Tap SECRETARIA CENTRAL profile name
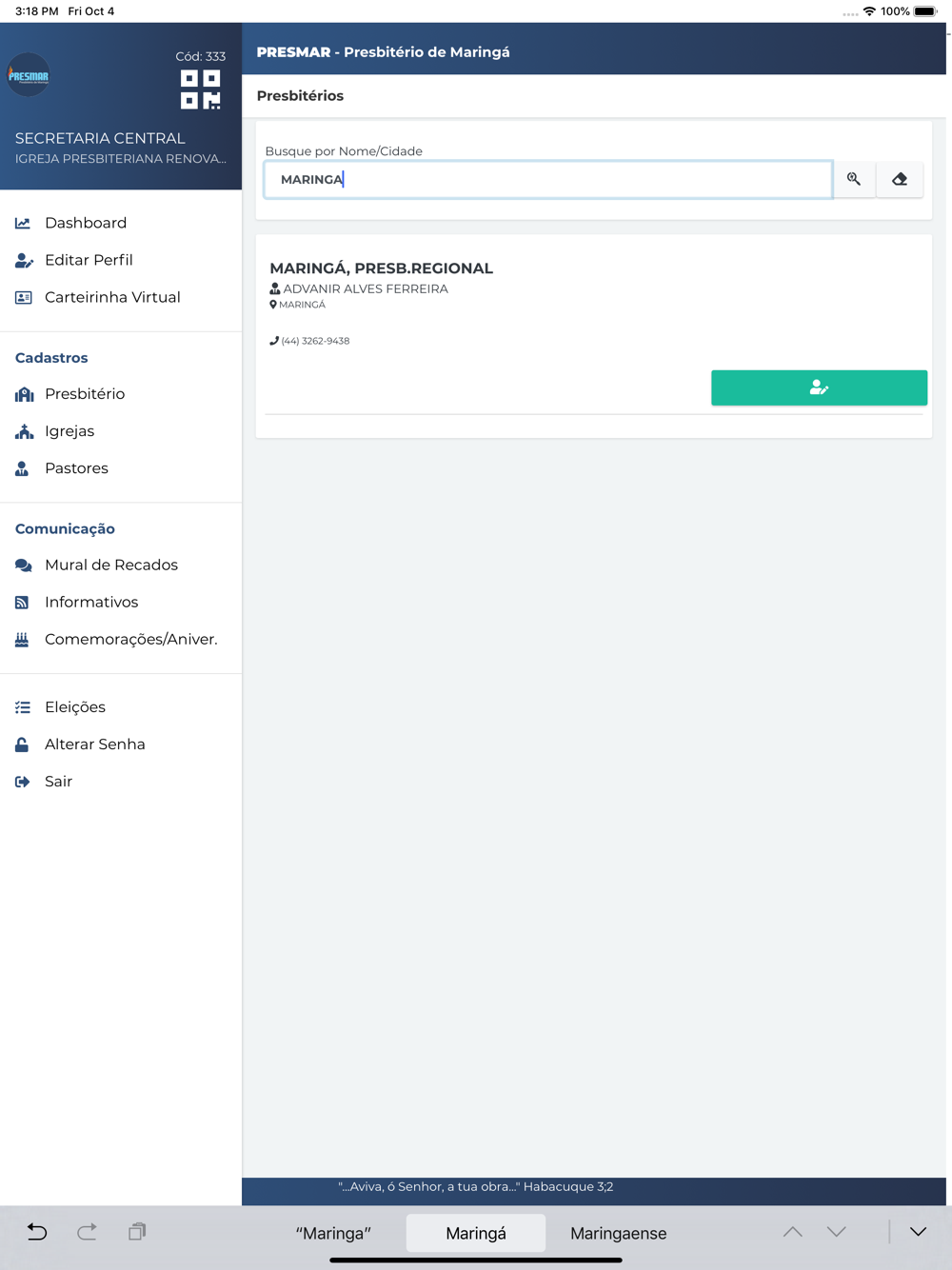Image resolution: width=952 pixels, height=1270 pixels. (100, 138)
